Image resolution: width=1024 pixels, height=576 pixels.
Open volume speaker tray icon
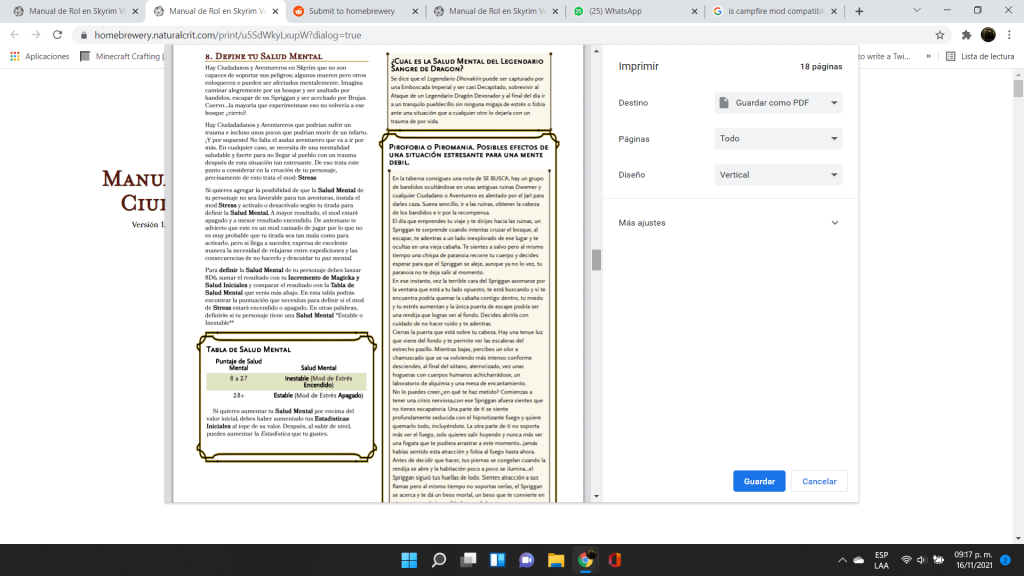(921, 560)
